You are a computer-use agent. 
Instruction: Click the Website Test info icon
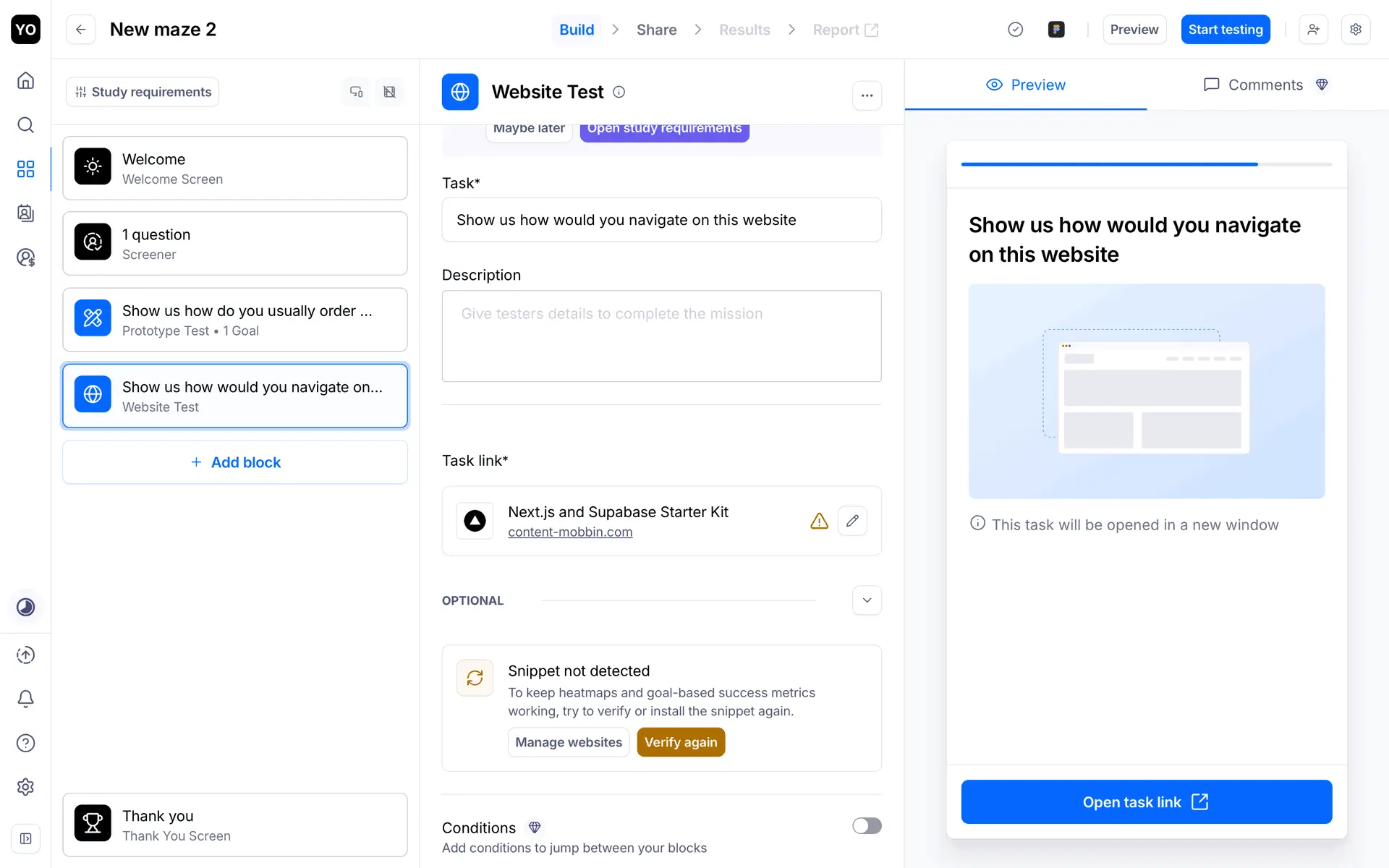[x=619, y=92]
